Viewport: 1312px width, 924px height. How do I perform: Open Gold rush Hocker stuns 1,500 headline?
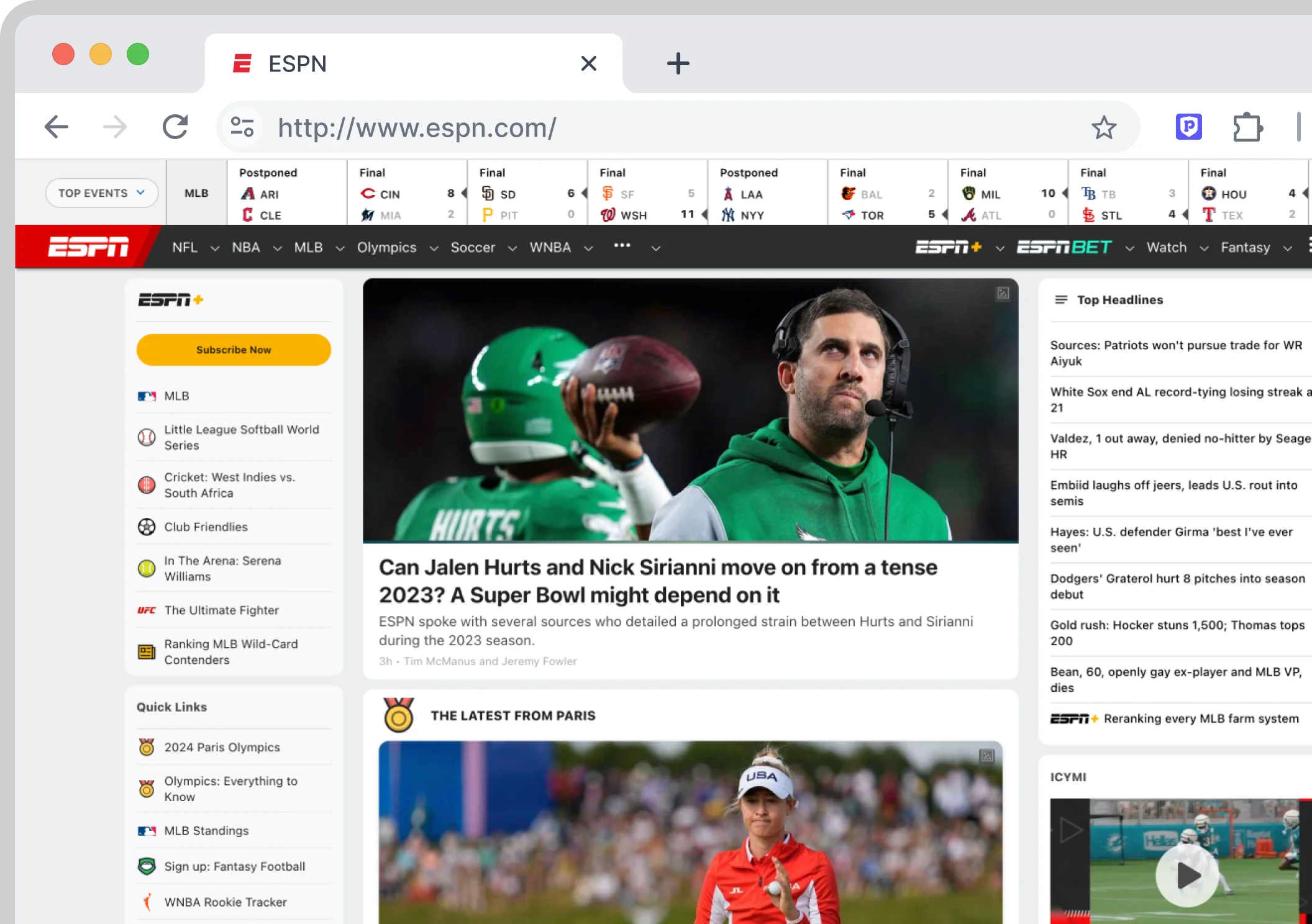point(1177,633)
